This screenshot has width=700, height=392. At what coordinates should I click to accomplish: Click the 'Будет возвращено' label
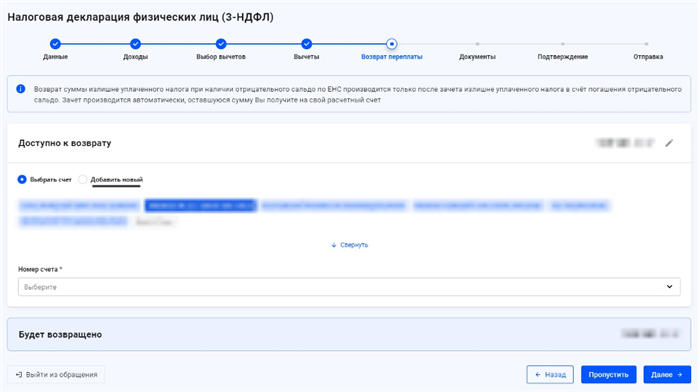[x=60, y=334]
